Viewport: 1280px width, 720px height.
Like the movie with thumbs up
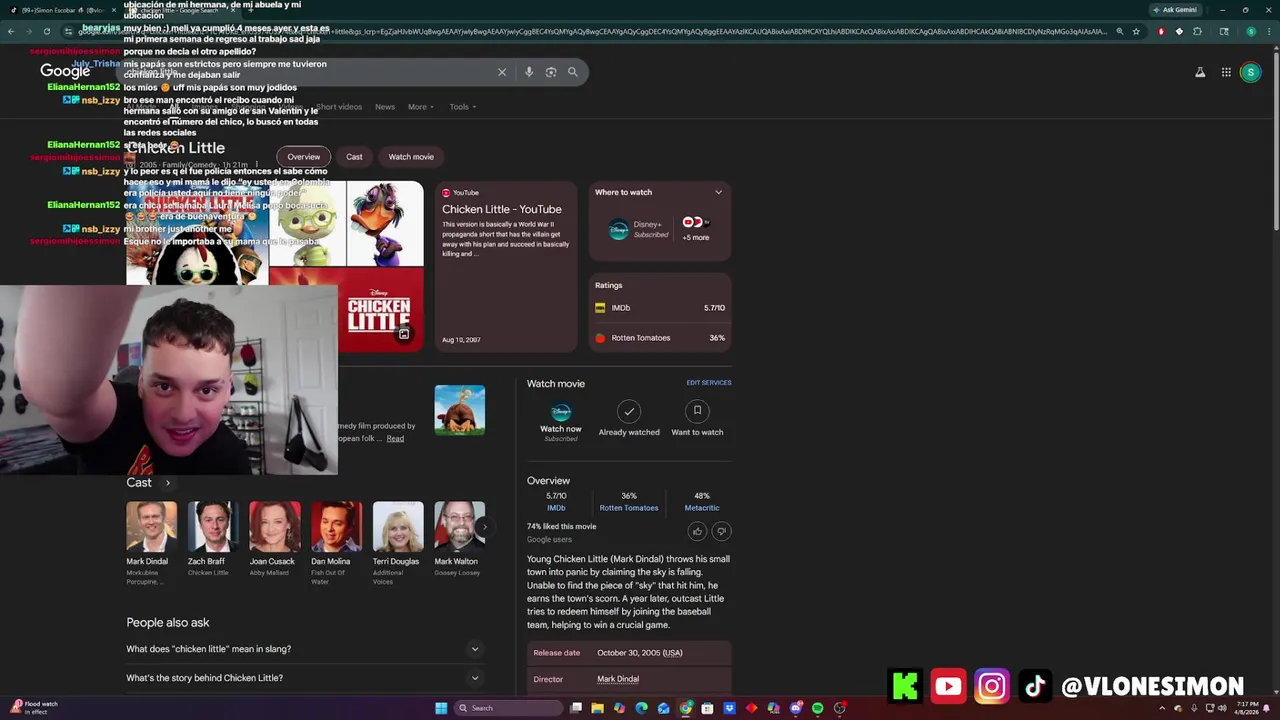click(697, 531)
